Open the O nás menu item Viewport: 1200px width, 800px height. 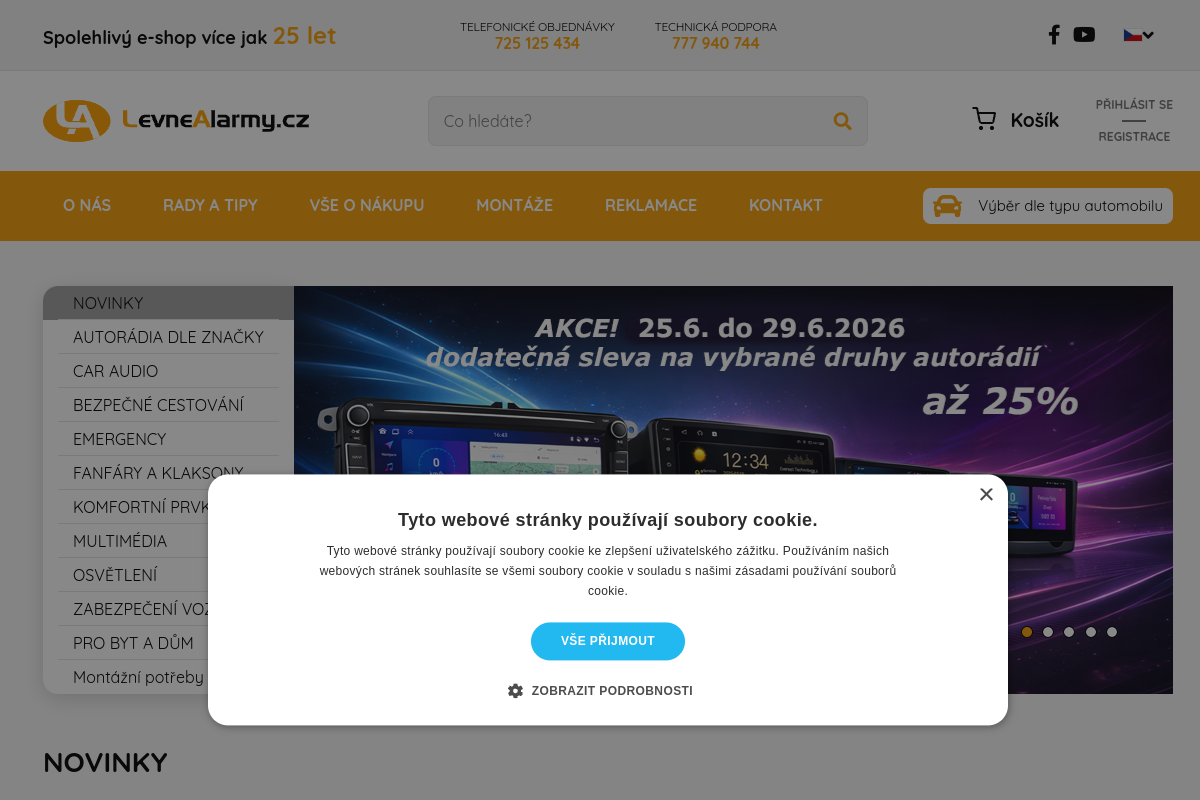(87, 205)
